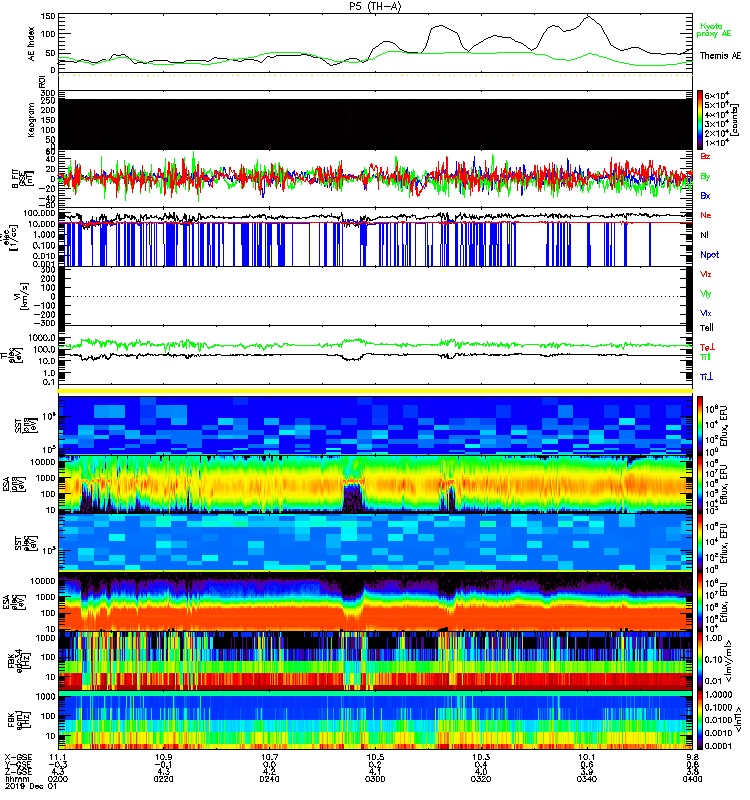Image resolution: width=750 pixels, height=800 pixels.
Task: Select the green 'Viy' velocity legend label
Action: coord(705,294)
